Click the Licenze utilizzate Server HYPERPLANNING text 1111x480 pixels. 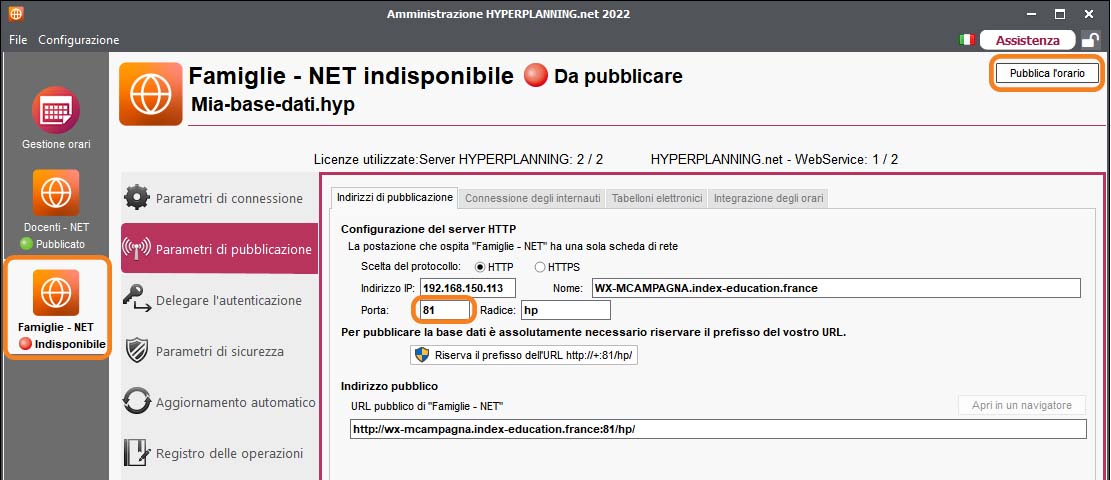pyautogui.click(x=458, y=160)
